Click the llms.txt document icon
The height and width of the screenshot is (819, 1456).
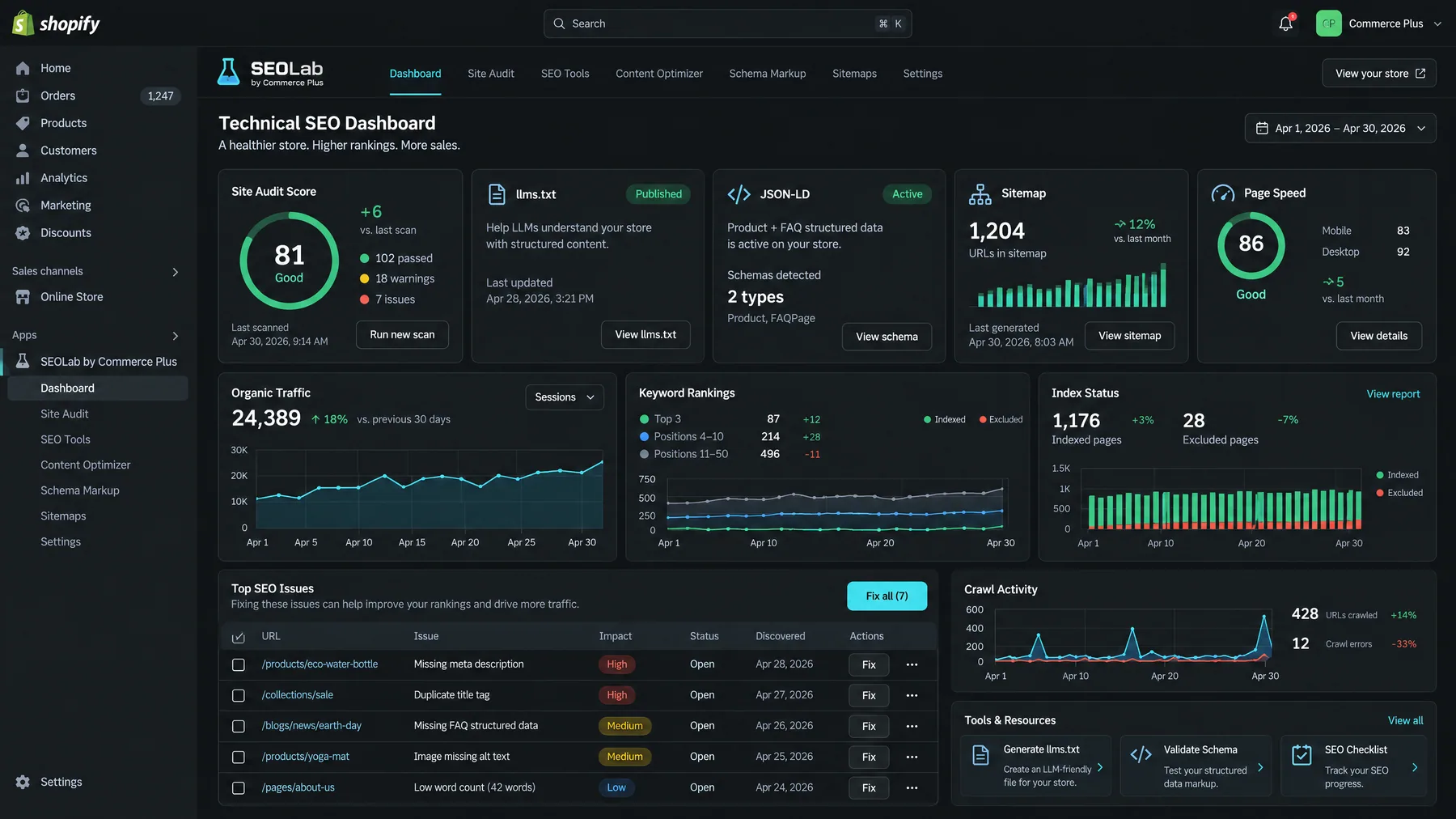497,194
